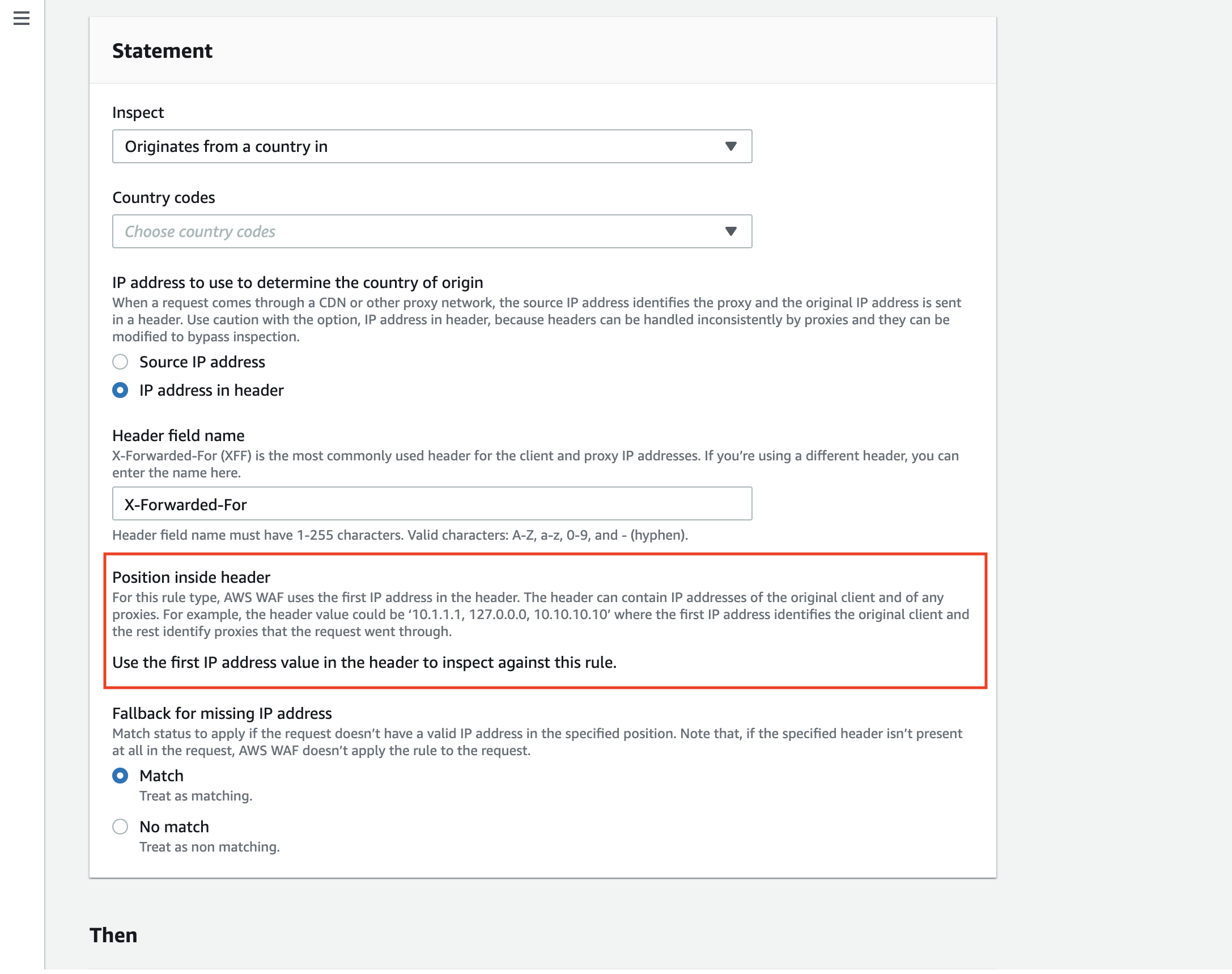Viewport: 1232px width, 974px height.
Task: Click inside the Choose country codes field
Action: 399,231
